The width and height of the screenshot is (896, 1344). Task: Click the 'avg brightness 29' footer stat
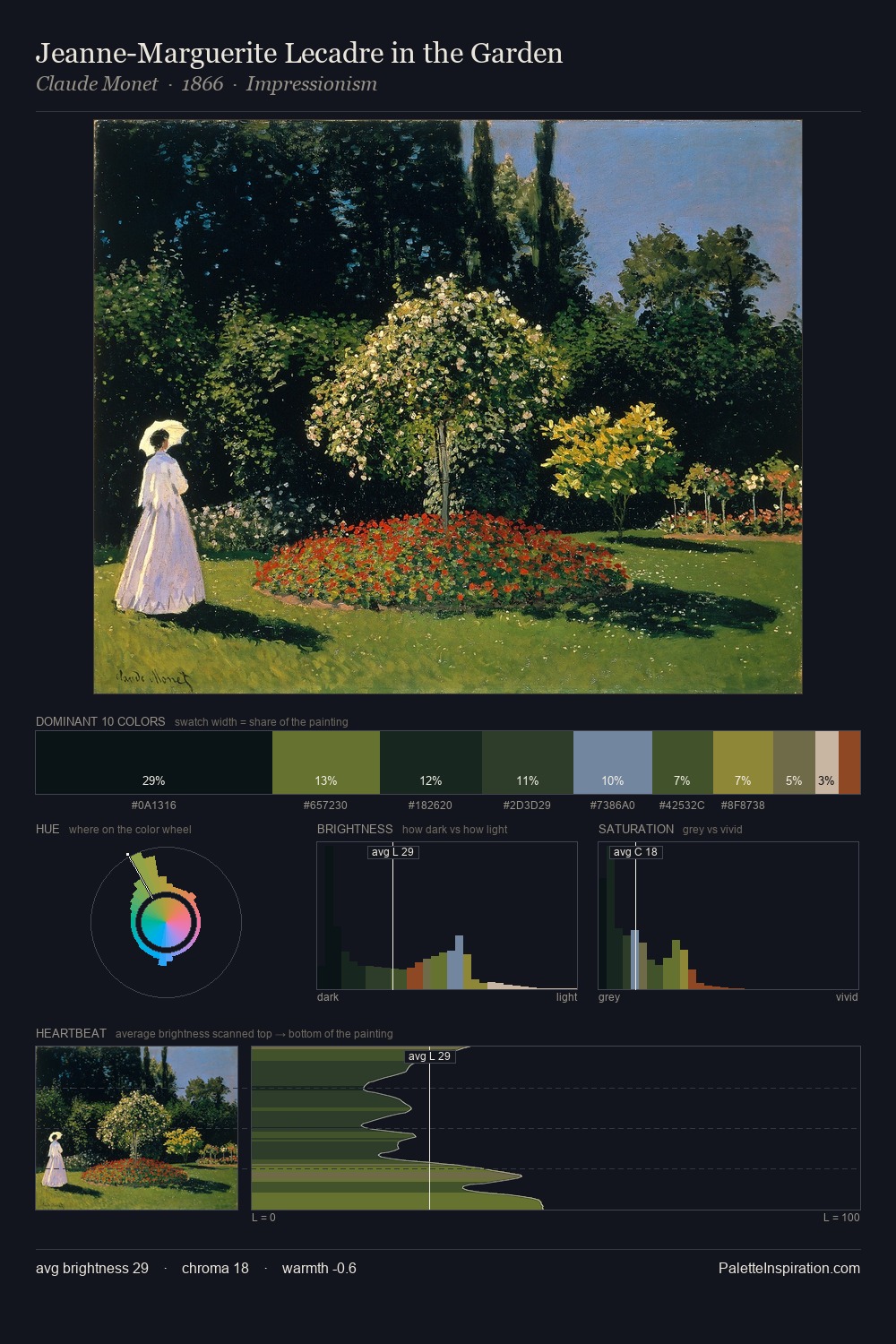[x=92, y=1268]
